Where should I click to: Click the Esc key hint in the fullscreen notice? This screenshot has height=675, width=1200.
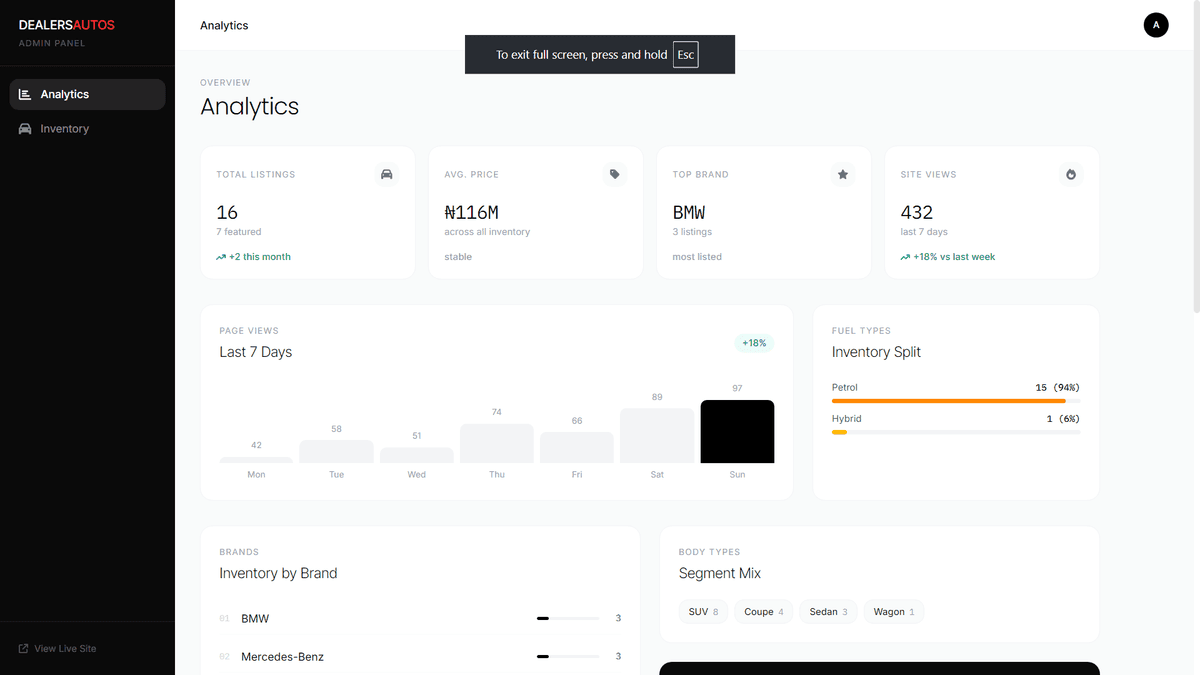[685, 55]
